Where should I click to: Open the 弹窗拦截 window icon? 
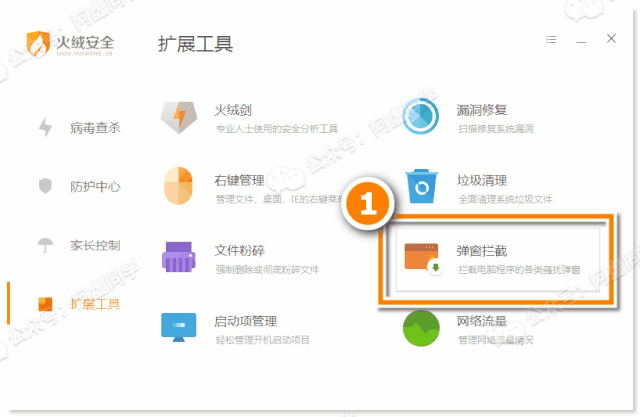[x=424, y=259]
